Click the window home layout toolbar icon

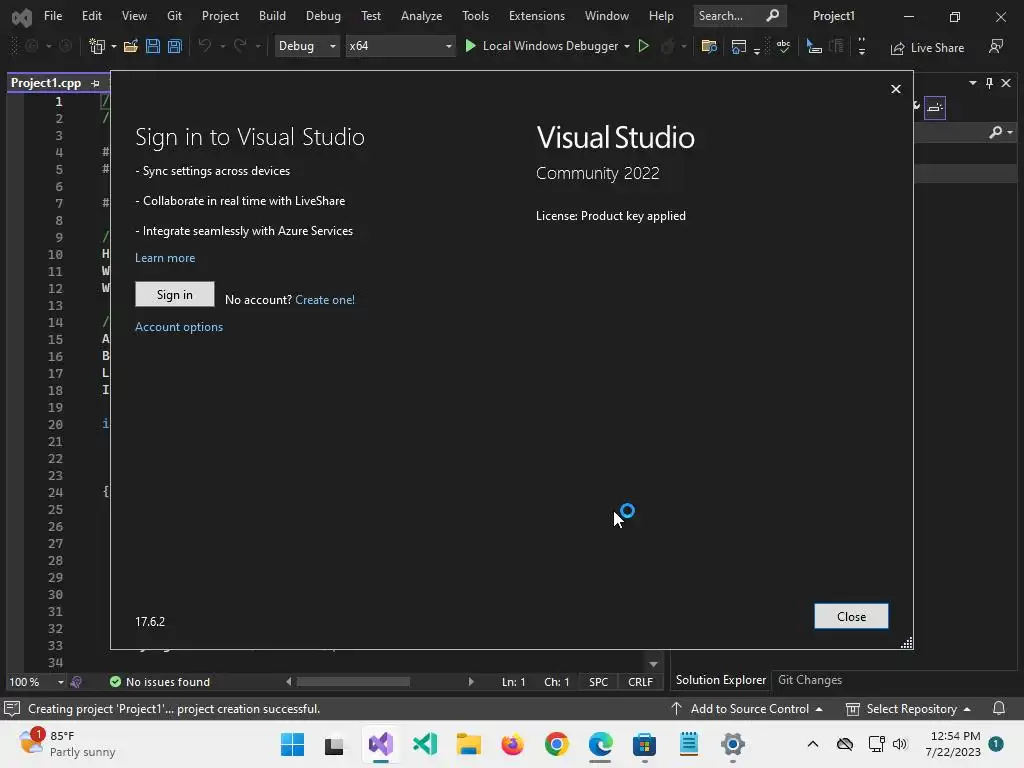coord(739,46)
